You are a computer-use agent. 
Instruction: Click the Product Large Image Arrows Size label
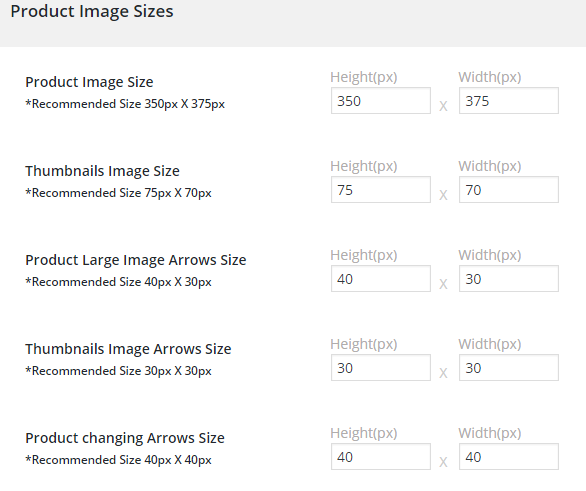click(136, 260)
